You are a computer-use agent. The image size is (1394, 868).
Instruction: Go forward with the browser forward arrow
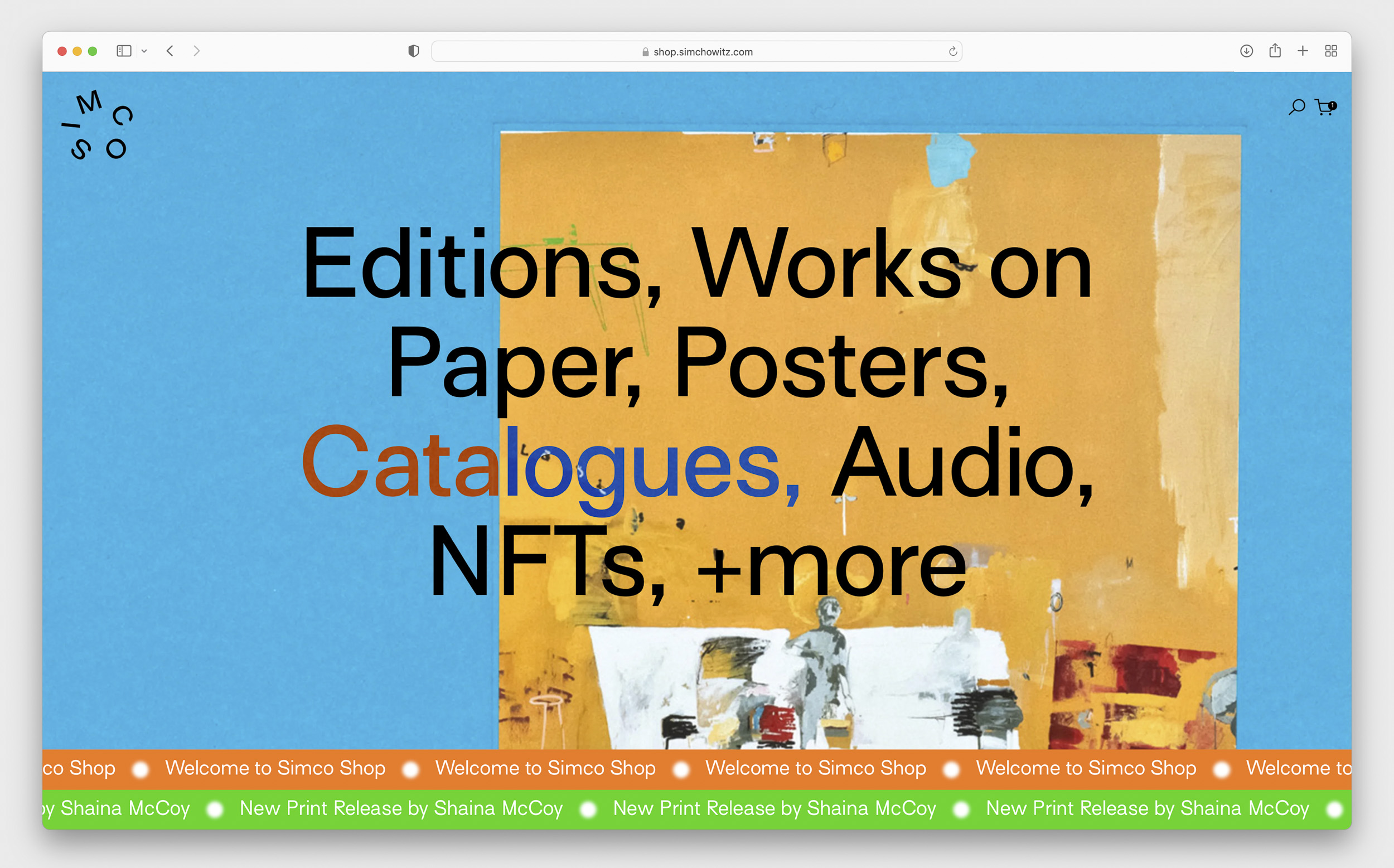tap(196, 51)
